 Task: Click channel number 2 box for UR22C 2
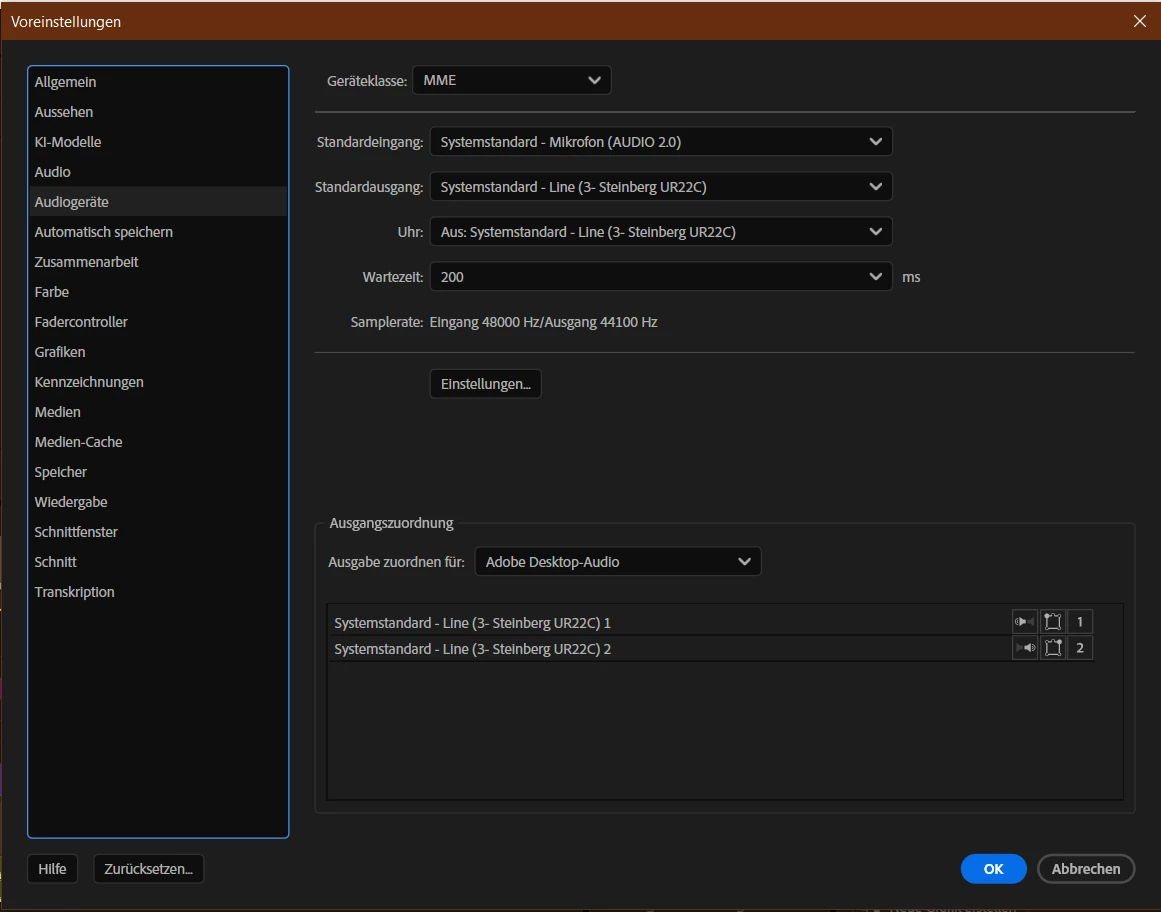1080,648
